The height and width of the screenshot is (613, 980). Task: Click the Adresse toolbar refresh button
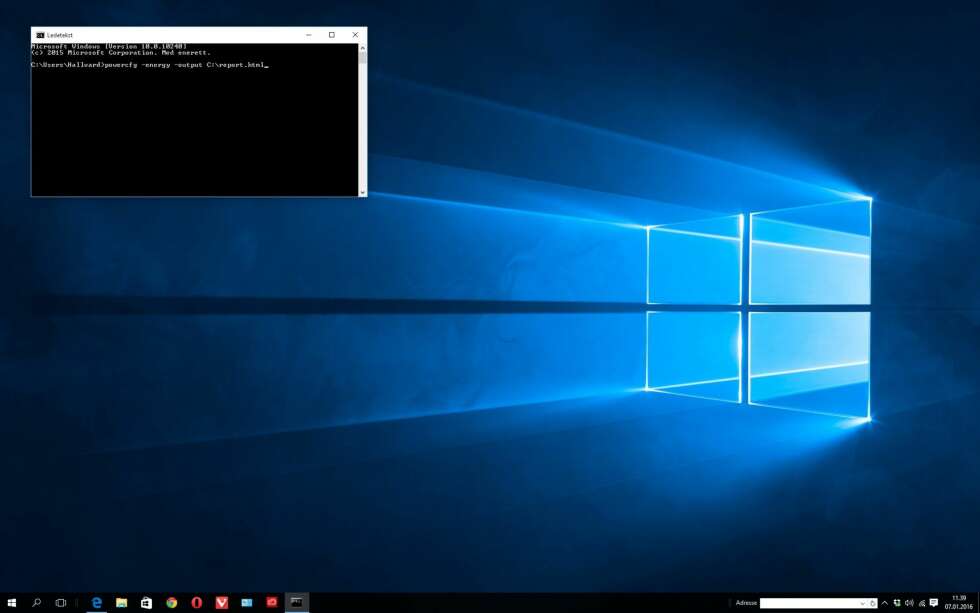[x=872, y=603]
